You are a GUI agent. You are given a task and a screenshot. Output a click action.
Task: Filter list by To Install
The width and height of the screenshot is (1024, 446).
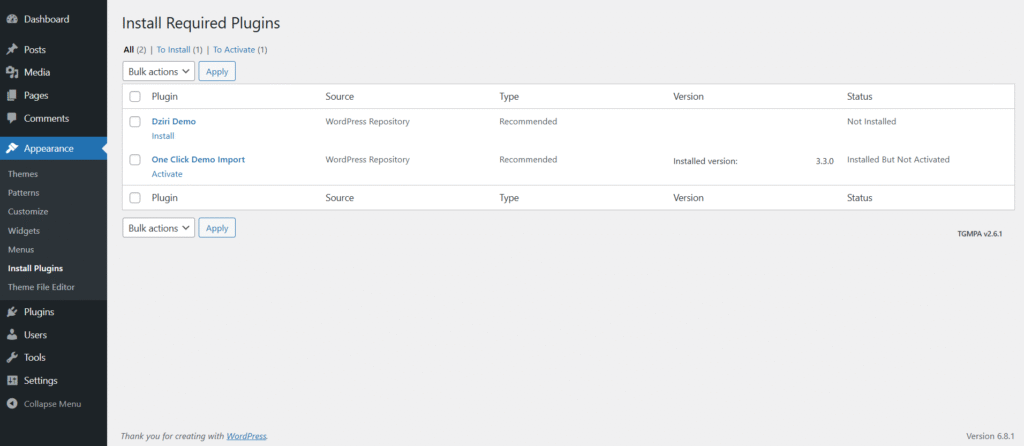(x=174, y=50)
